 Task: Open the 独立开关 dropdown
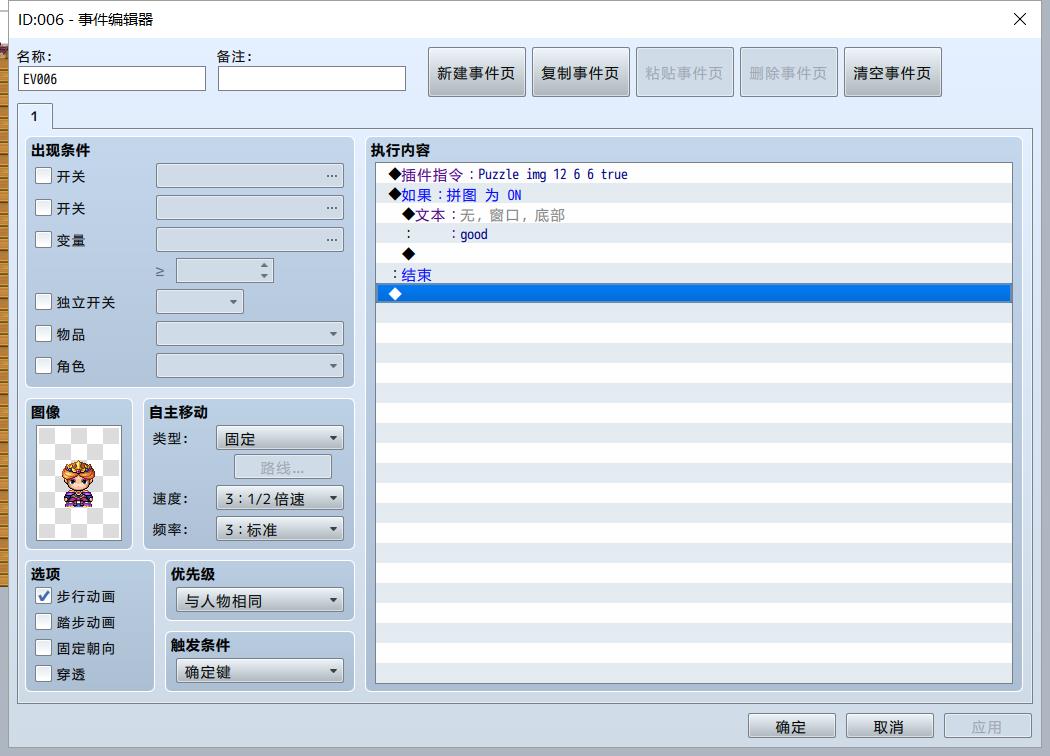(200, 302)
